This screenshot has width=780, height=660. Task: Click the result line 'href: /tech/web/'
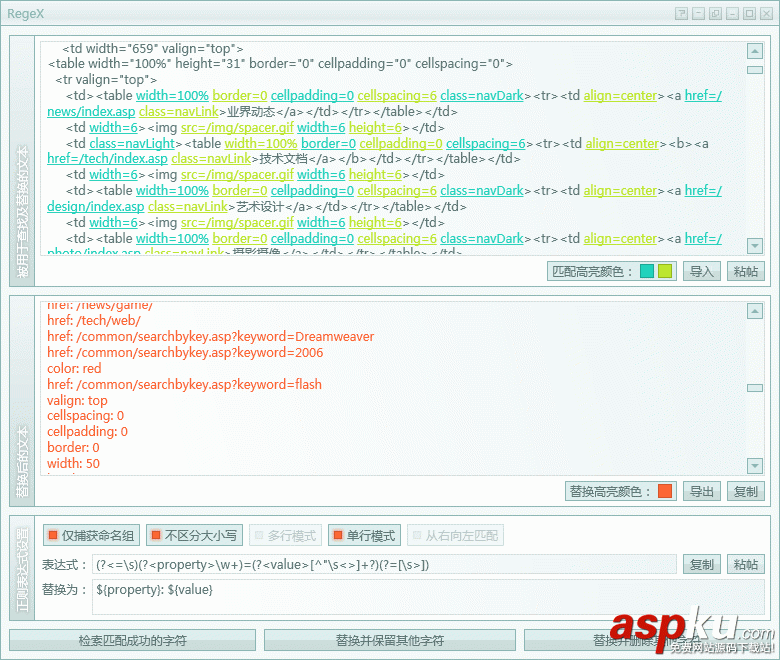tap(94, 321)
